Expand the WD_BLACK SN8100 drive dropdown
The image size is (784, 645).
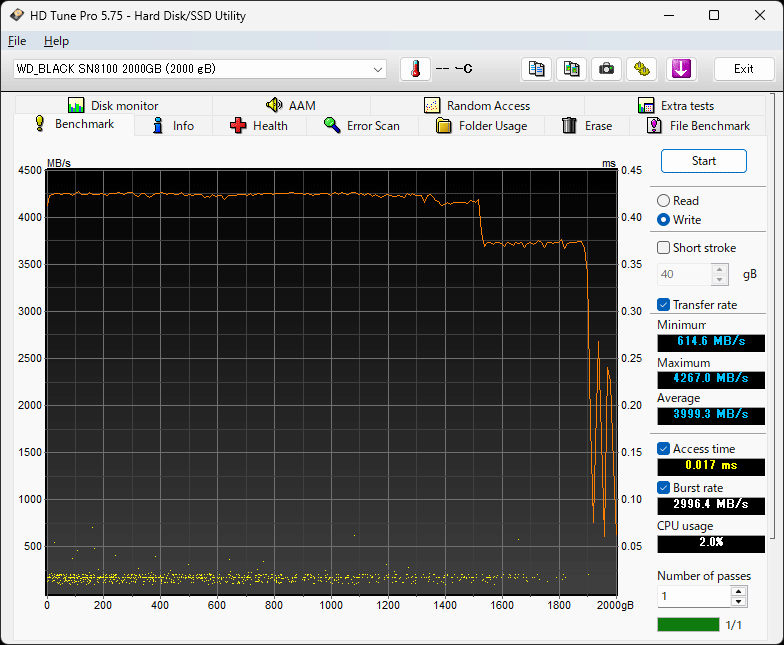point(378,69)
